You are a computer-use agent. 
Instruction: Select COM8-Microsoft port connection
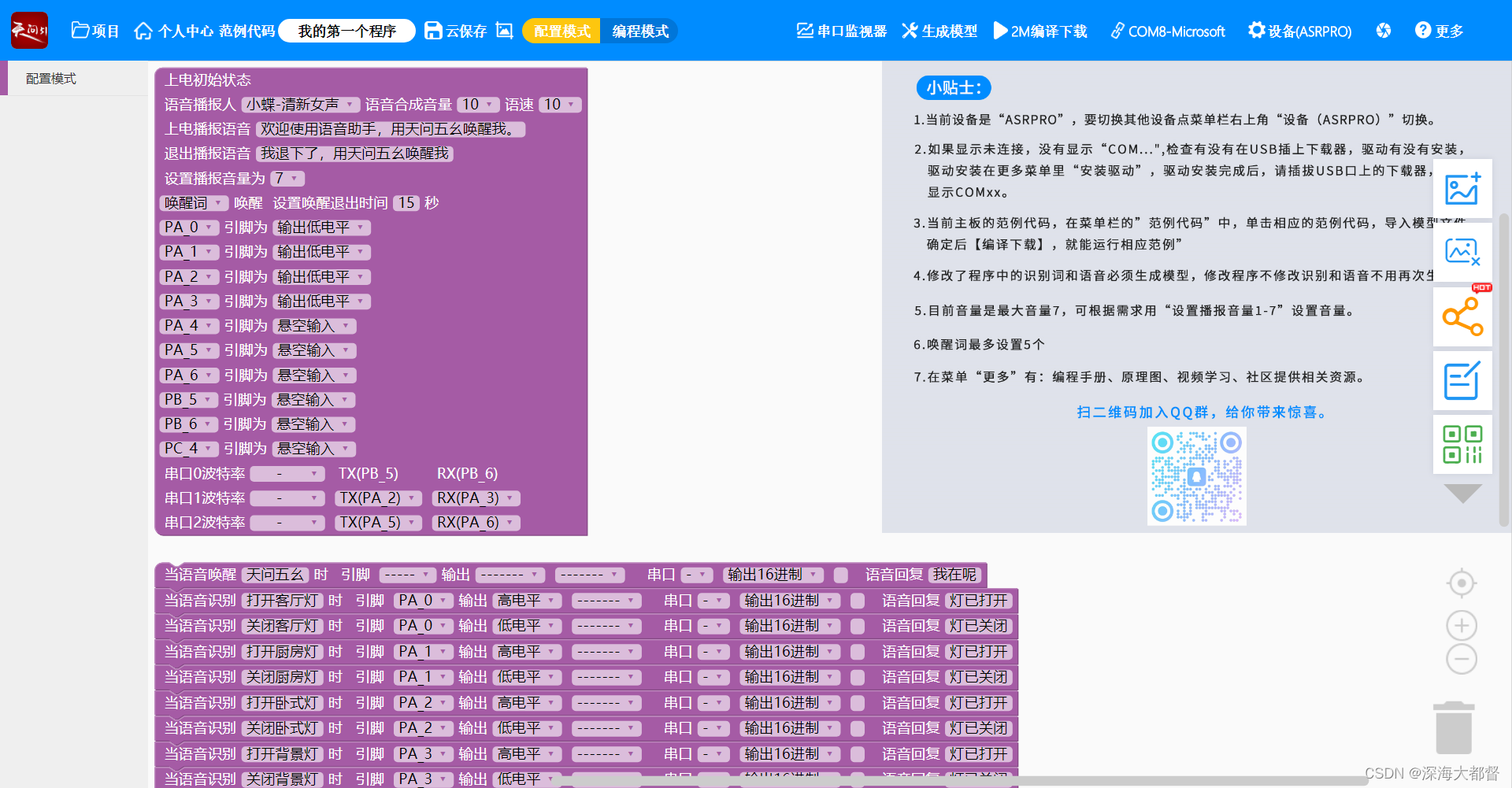point(1168,31)
